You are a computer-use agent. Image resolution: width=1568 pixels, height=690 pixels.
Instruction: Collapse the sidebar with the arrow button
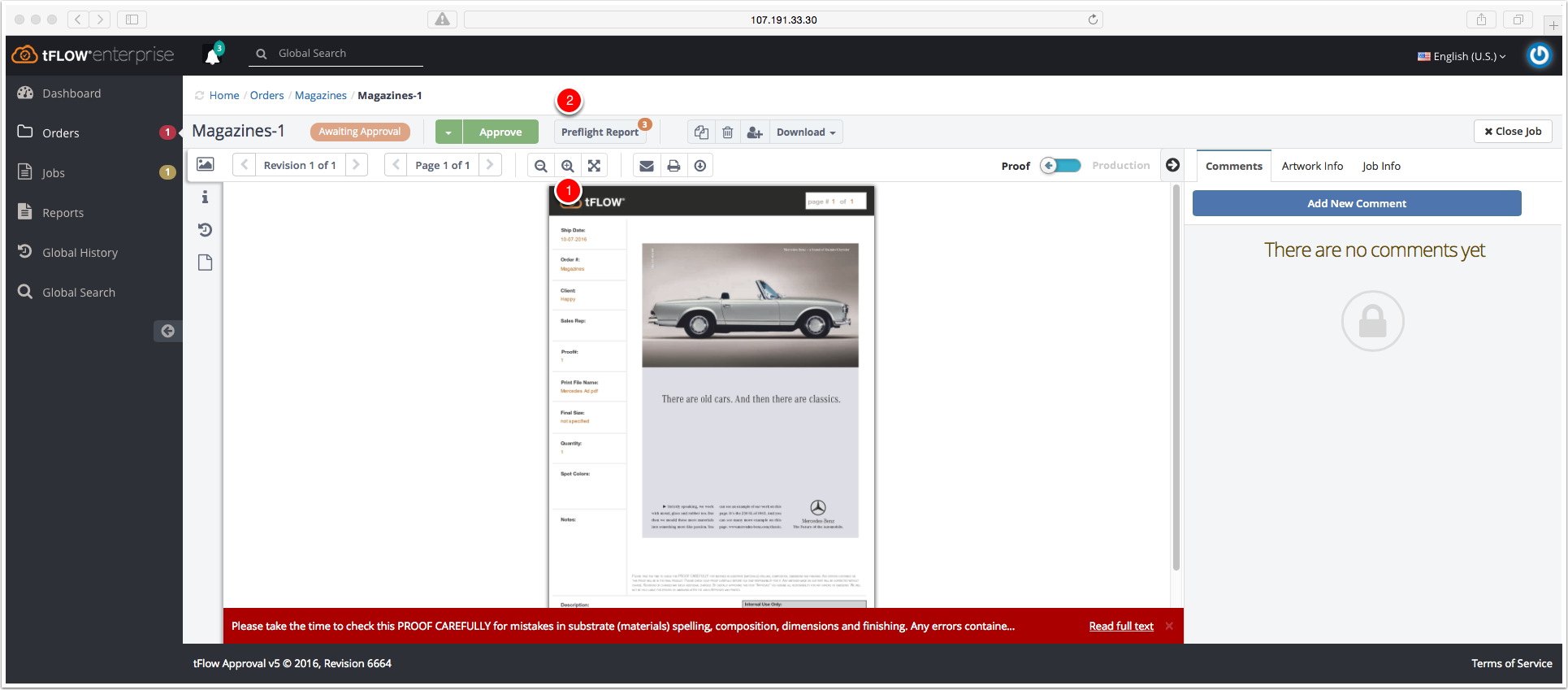[167, 331]
